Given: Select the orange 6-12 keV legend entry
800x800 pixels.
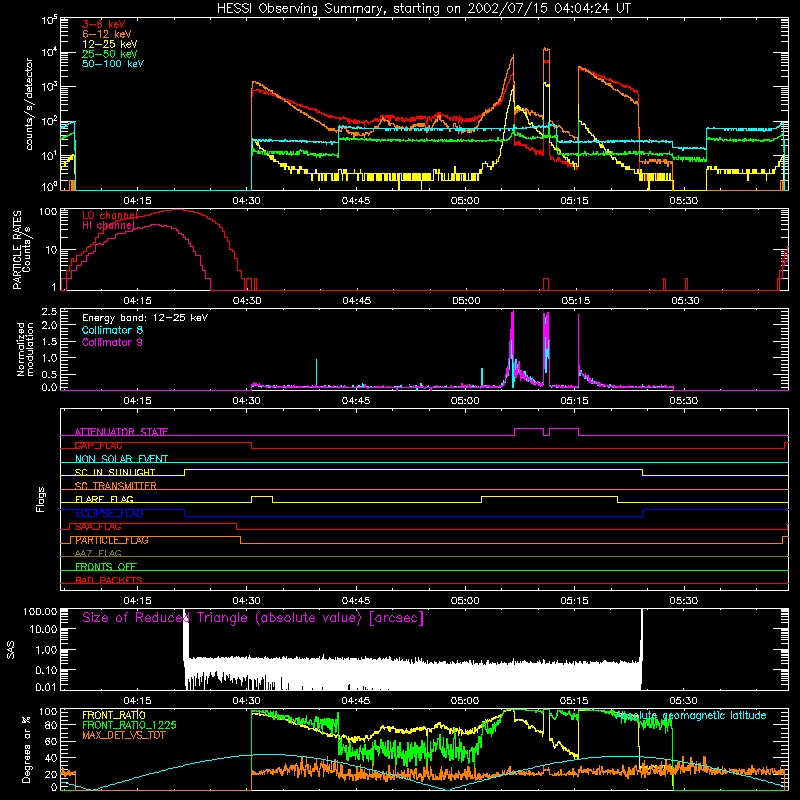Looking at the screenshot, I should pyautogui.click(x=107, y=34).
